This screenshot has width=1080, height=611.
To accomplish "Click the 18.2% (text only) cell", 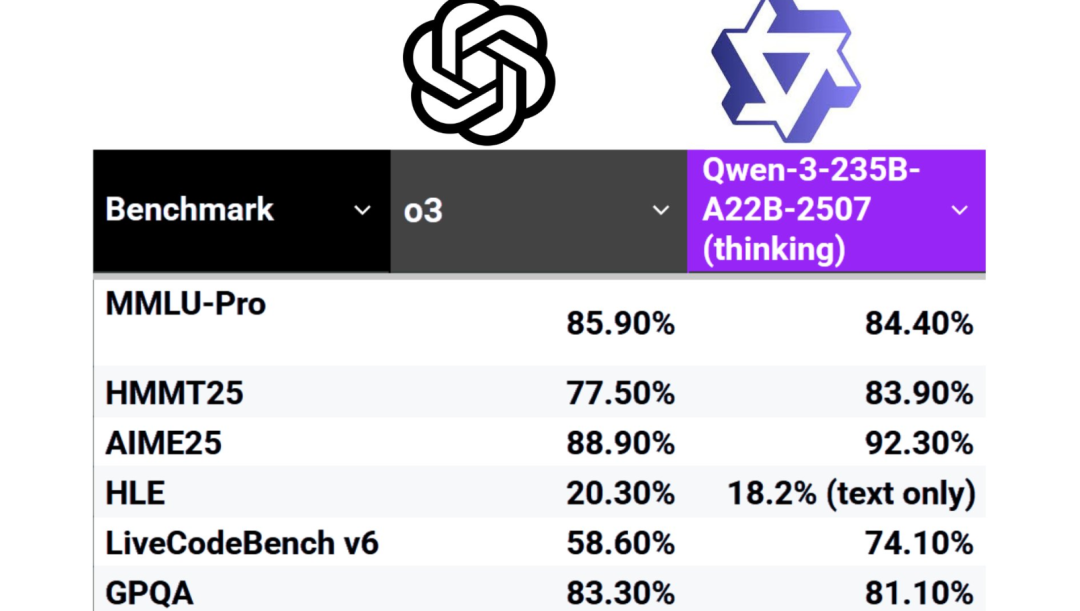I will tap(851, 493).
